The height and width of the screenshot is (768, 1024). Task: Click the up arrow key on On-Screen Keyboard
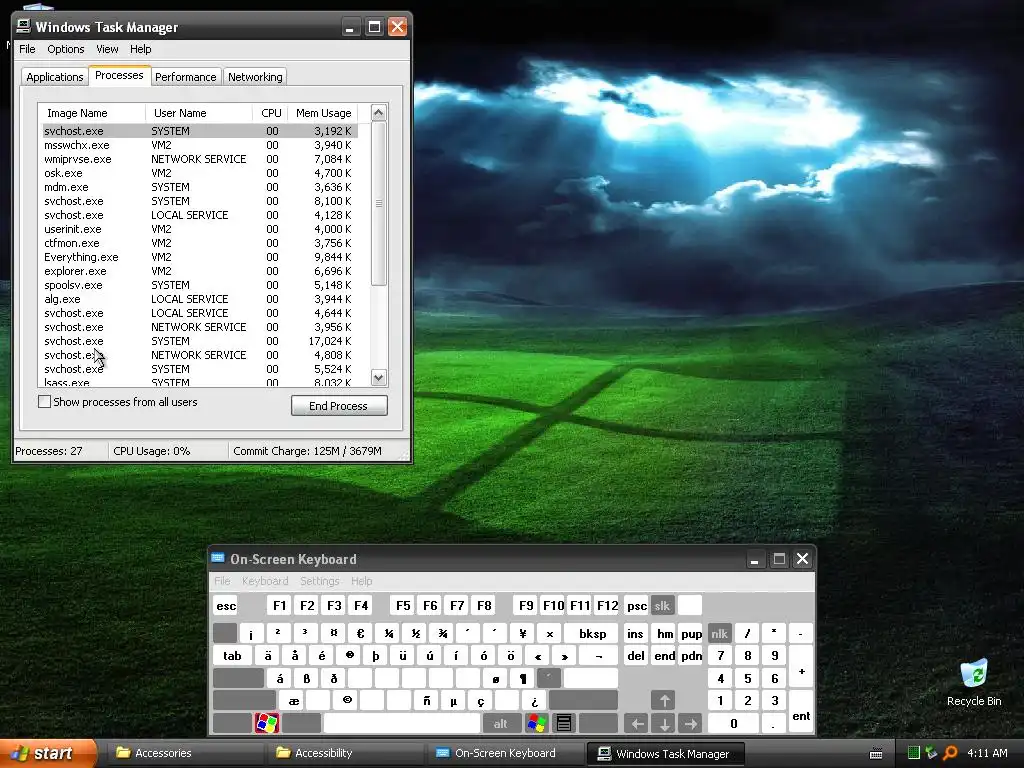click(664, 701)
